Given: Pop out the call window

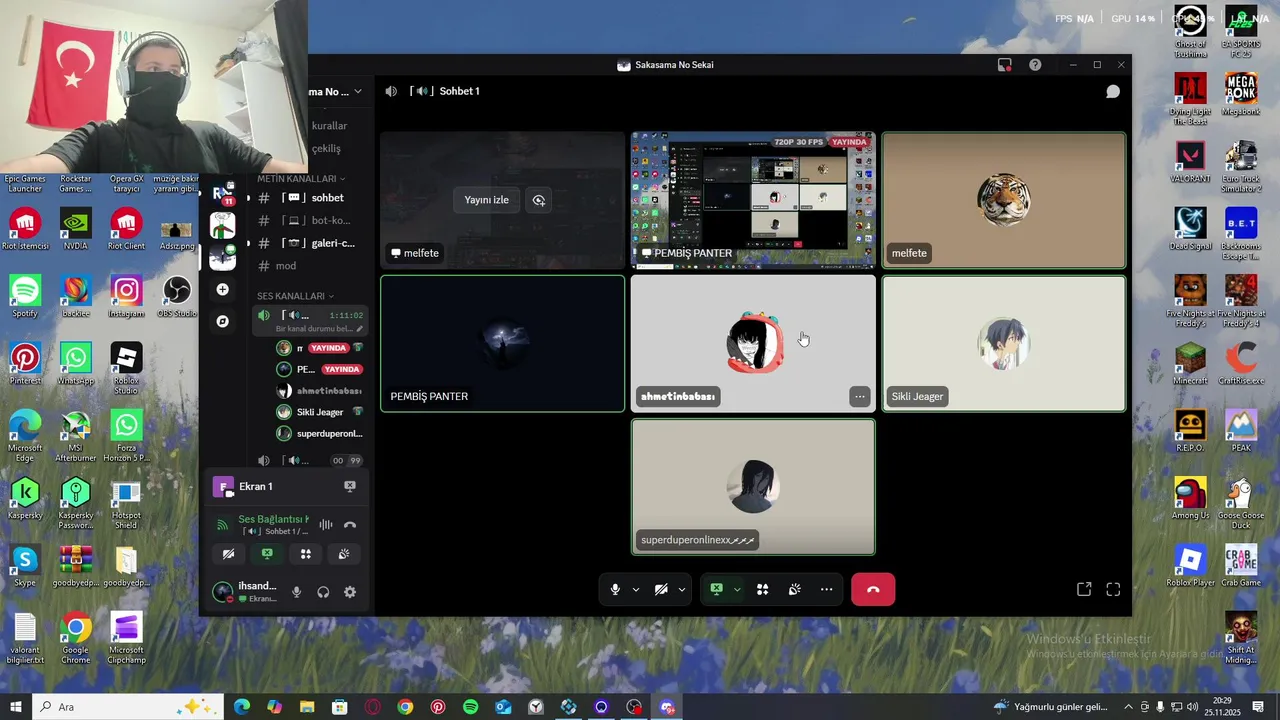Looking at the screenshot, I should point(1084,590).
